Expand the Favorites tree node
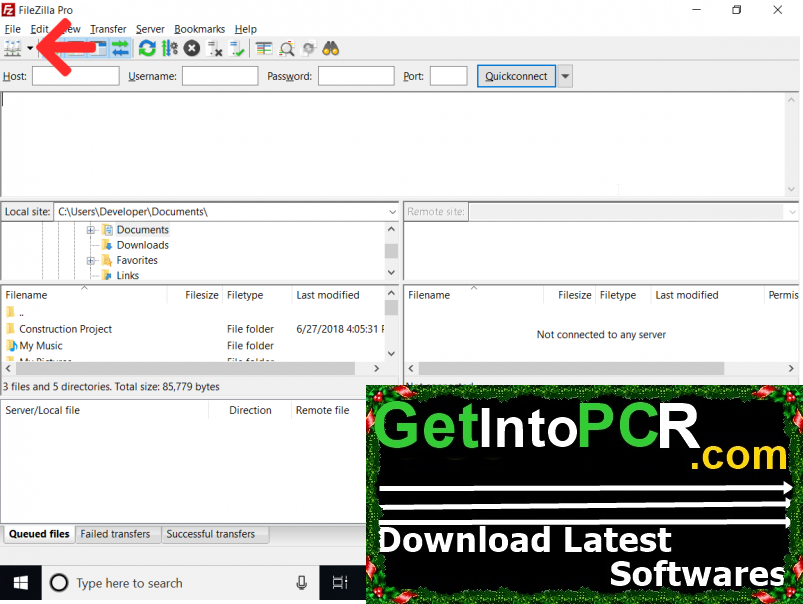The height and width of the screenshot is (604, 803). pos(91,260)
